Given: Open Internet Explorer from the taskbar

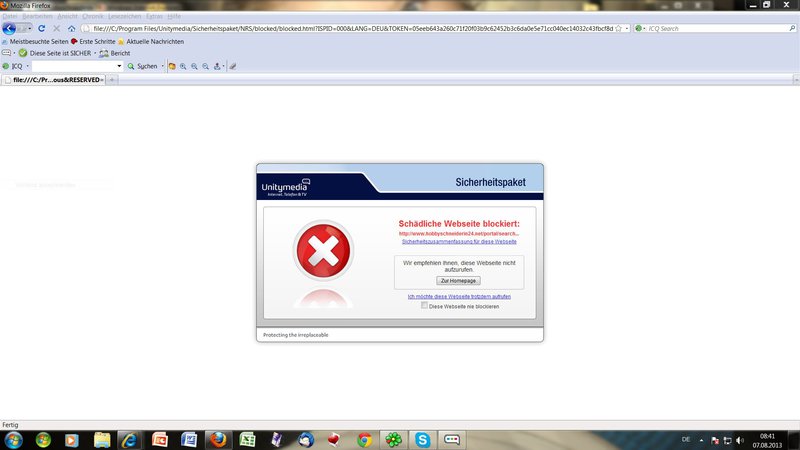Looking at the screenshot, I should (x=130, y=440).
